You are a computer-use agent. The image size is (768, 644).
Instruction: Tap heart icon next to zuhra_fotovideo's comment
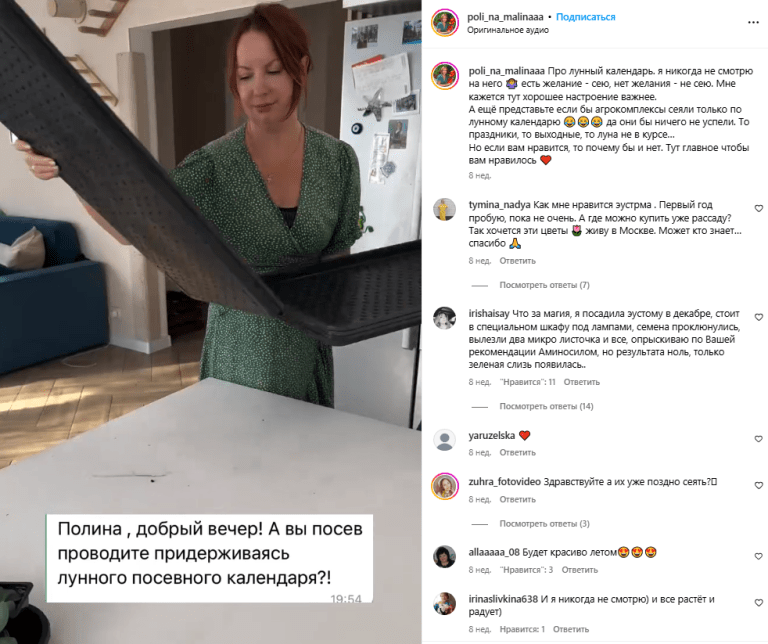(x=759, y=485)
